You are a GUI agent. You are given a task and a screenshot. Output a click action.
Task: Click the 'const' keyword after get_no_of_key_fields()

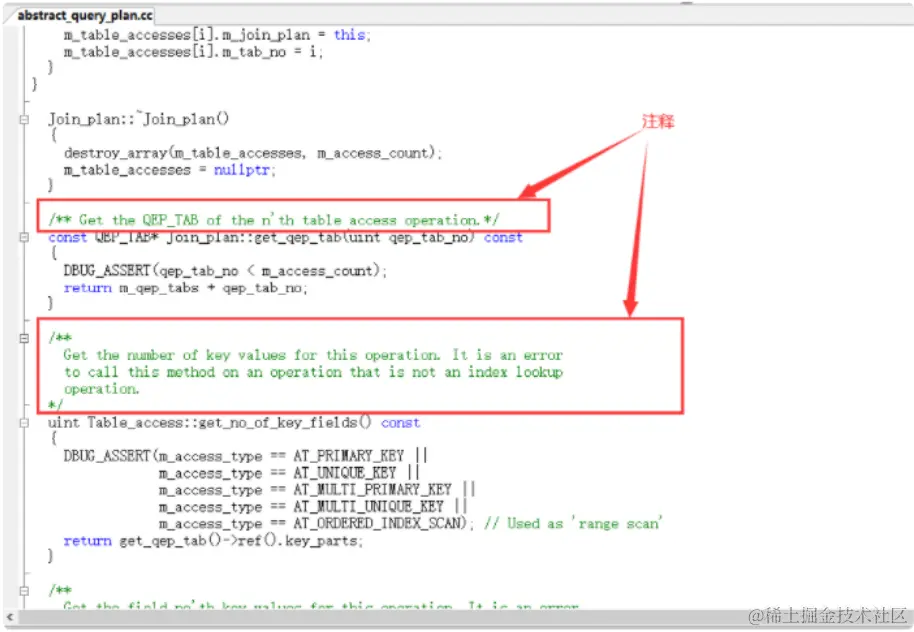(400, 423)
